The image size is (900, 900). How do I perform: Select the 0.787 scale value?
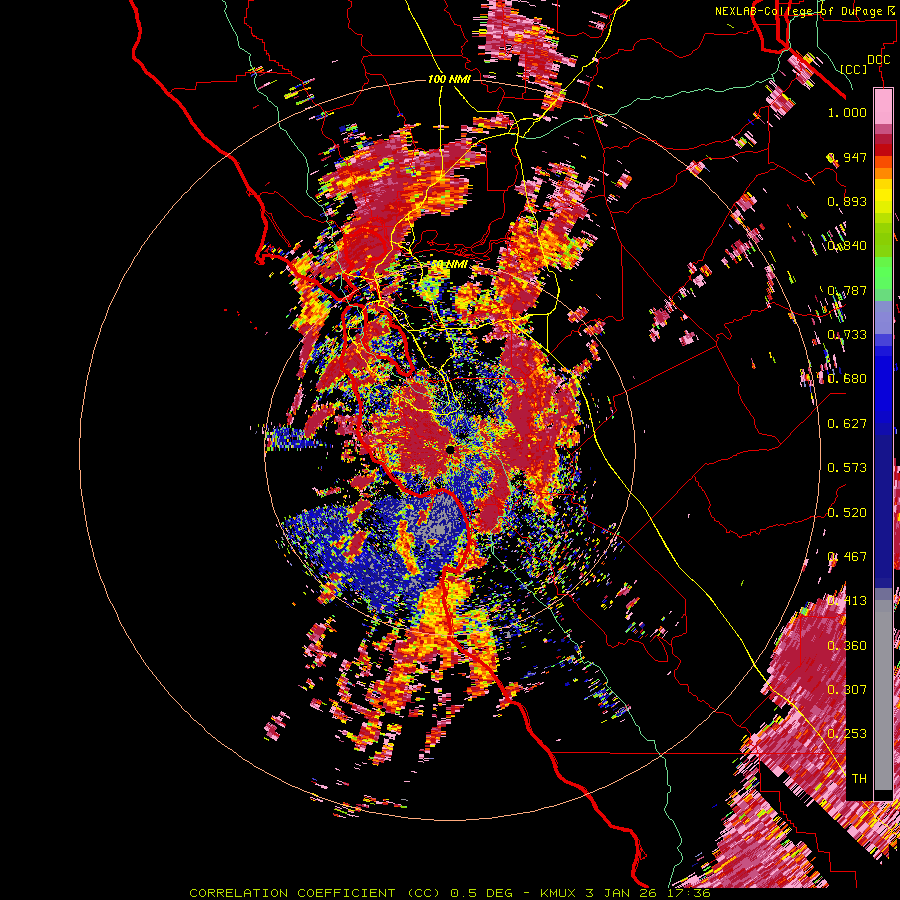click(x=847, y=290)
